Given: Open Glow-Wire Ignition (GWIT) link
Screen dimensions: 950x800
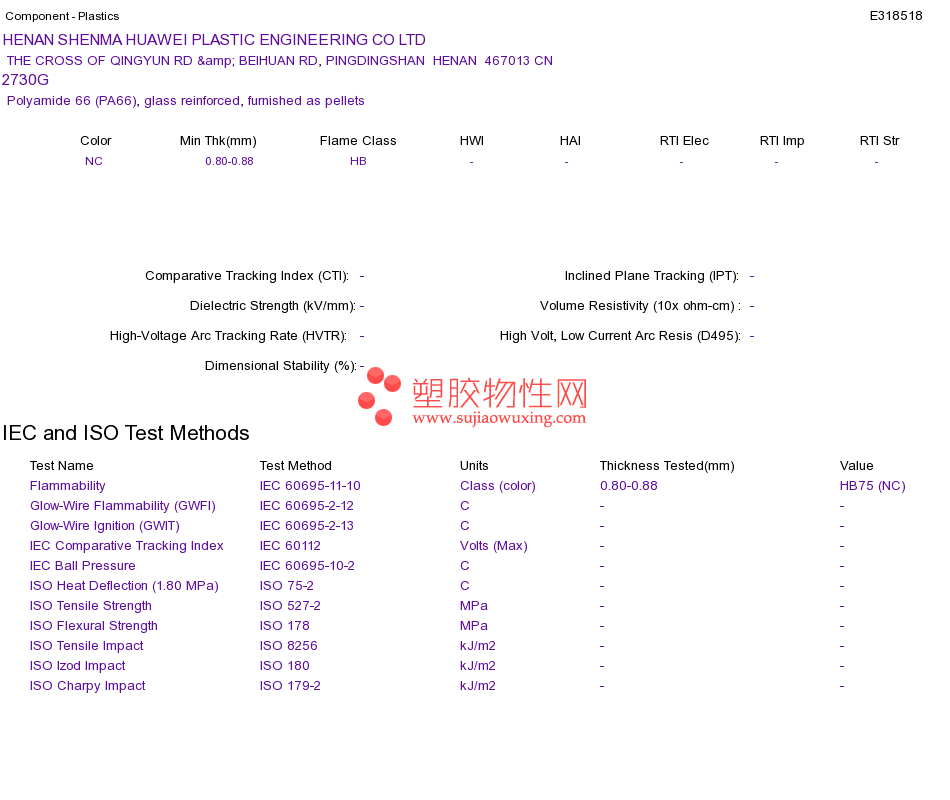Looking at the screenshot, I should click(105, 525).
